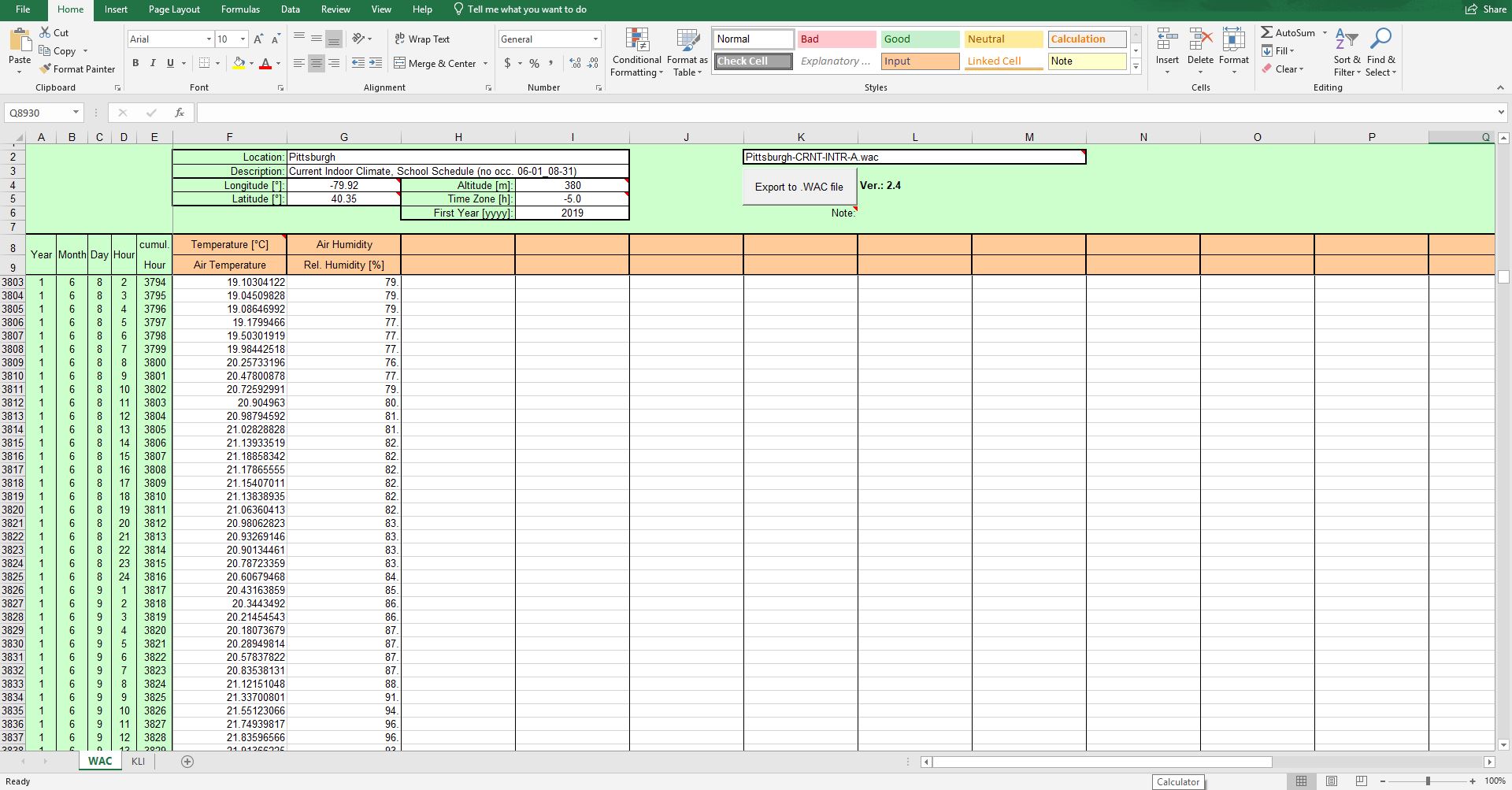1512x790 pixels.
Task: Add a new sheet with plus icon
Action: 187,761
